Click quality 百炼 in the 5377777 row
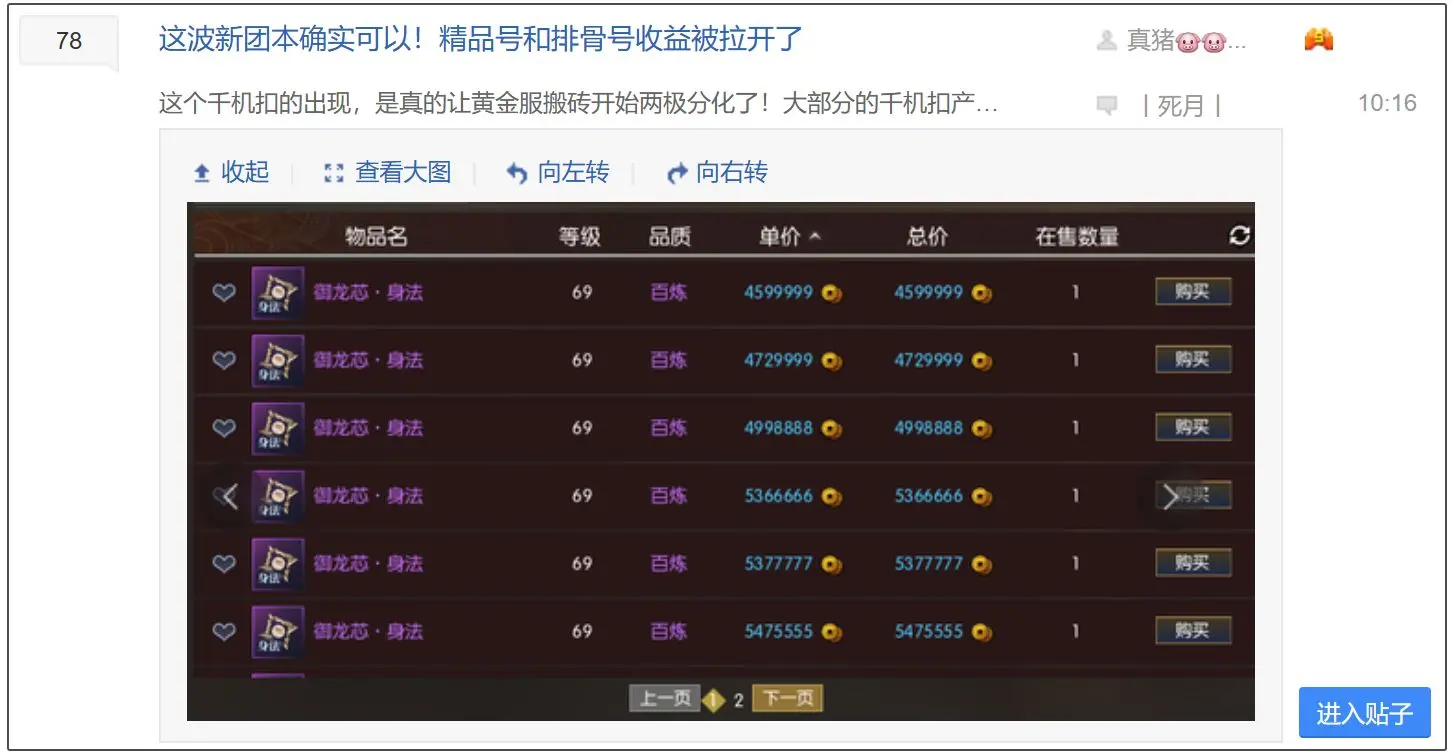Viewport: 1451px width, 755px height. pos(669,564)
